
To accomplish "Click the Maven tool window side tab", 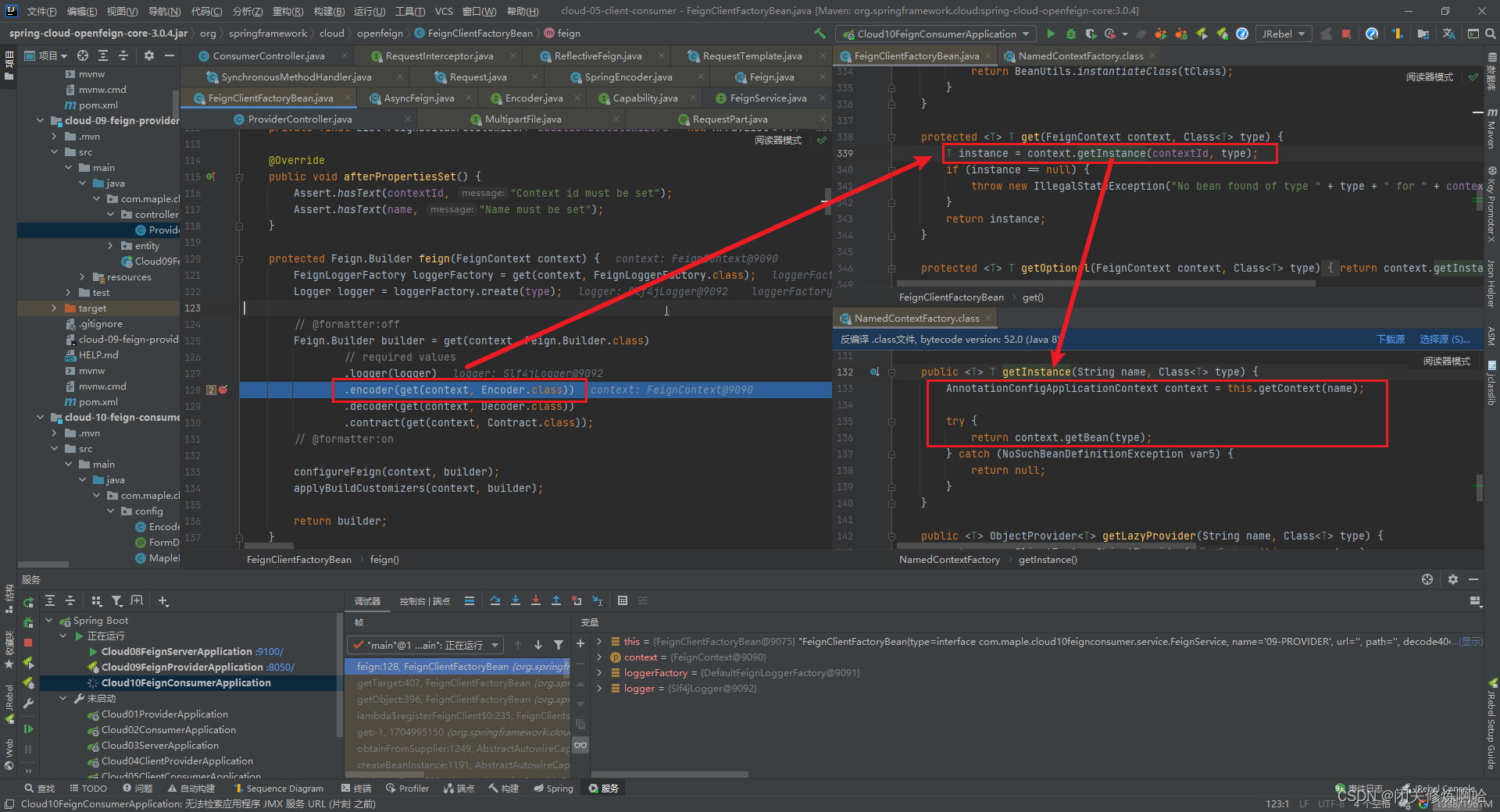I will 1491,129.
